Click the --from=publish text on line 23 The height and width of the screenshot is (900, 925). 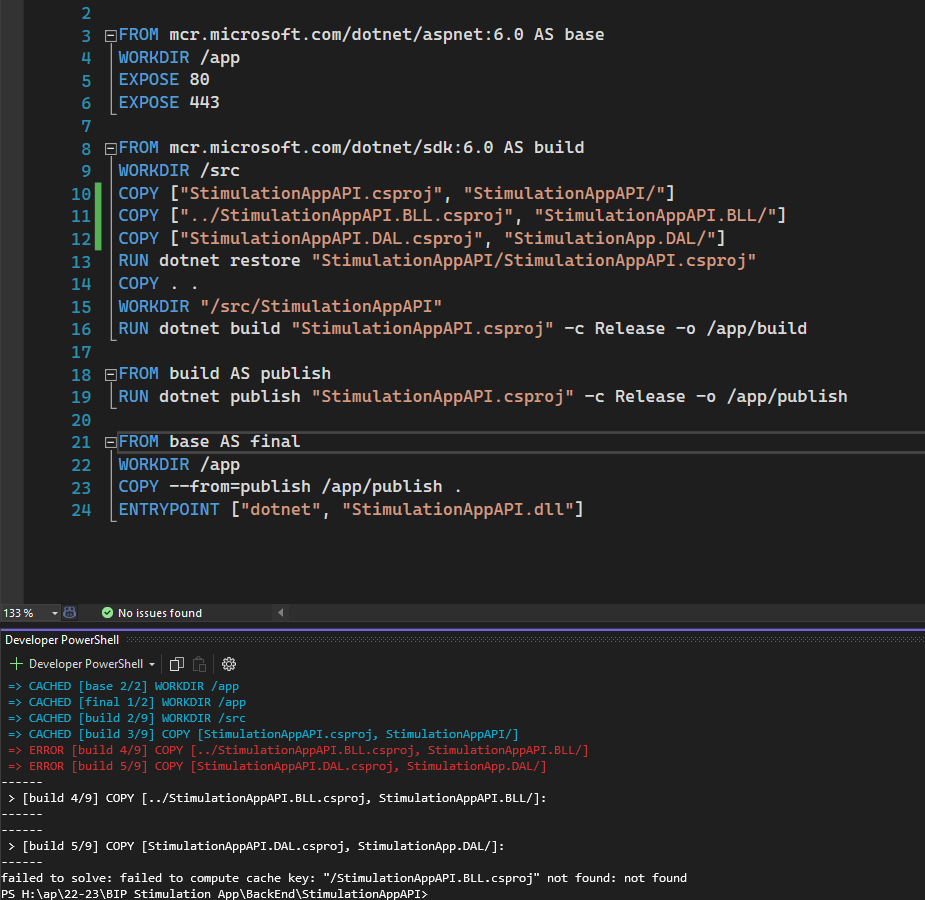240,487
